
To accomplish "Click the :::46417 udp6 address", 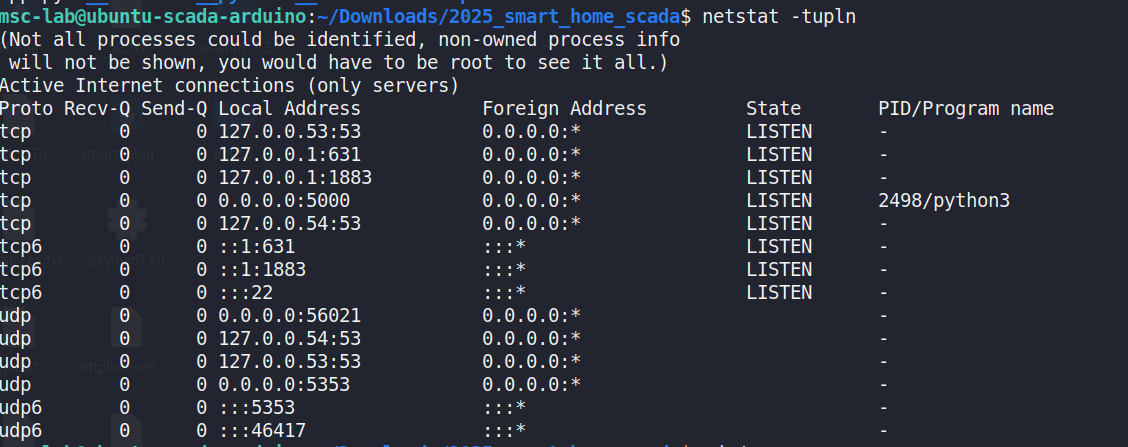I will point(262,431).
